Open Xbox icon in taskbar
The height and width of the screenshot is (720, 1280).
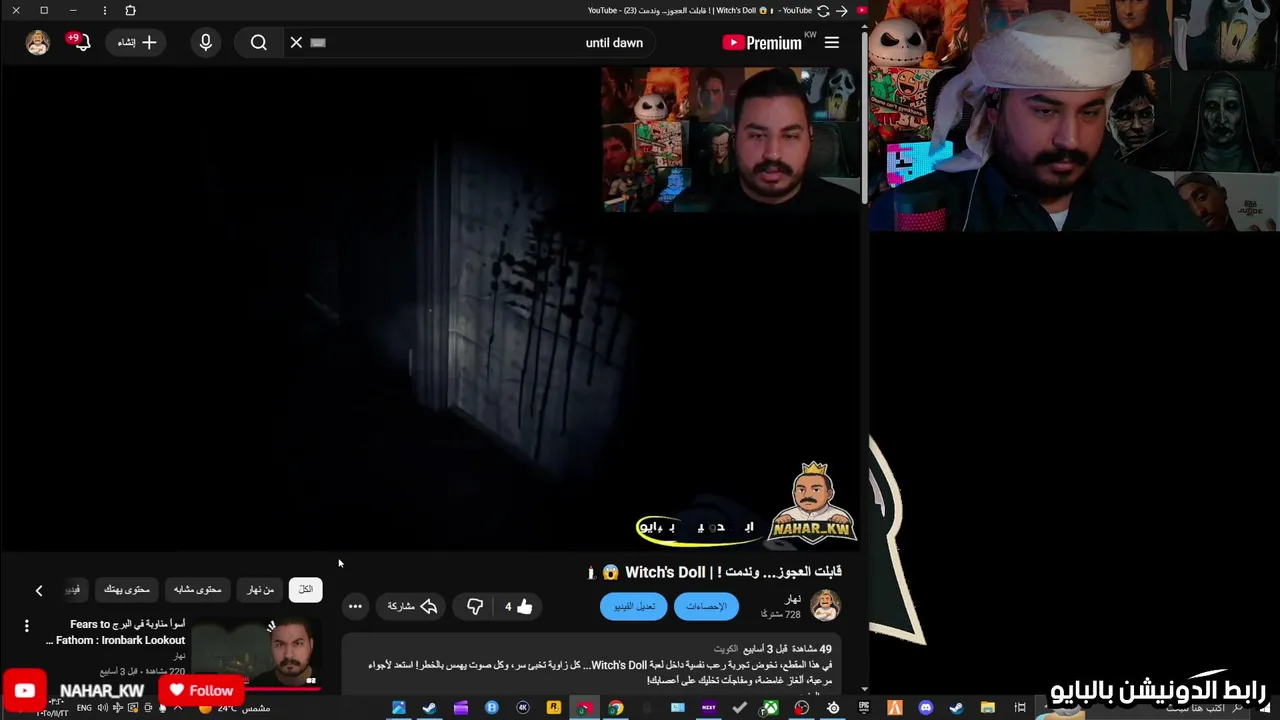point(771,708)
